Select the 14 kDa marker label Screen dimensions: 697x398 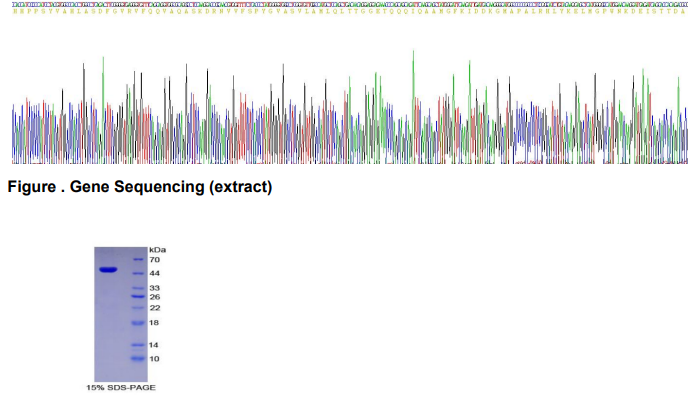click(154, 345)
